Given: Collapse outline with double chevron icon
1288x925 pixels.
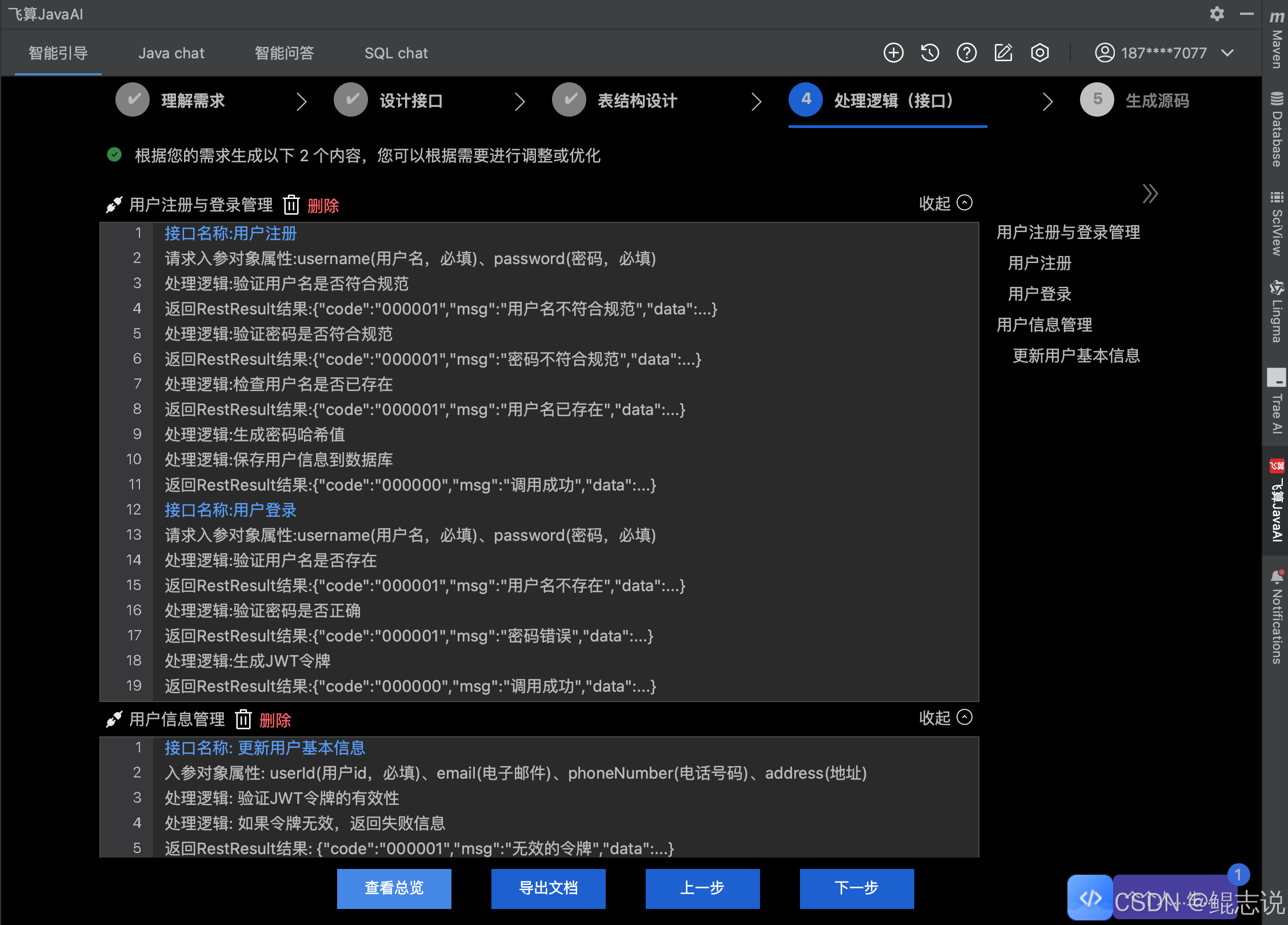Looking at the screenshot, I should 1150,193.
